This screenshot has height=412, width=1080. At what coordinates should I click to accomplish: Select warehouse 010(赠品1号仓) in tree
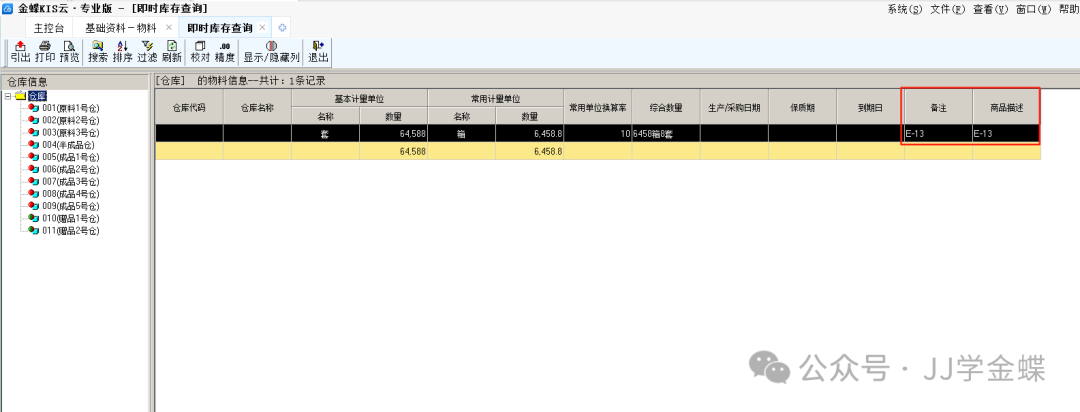pos(70,218)
